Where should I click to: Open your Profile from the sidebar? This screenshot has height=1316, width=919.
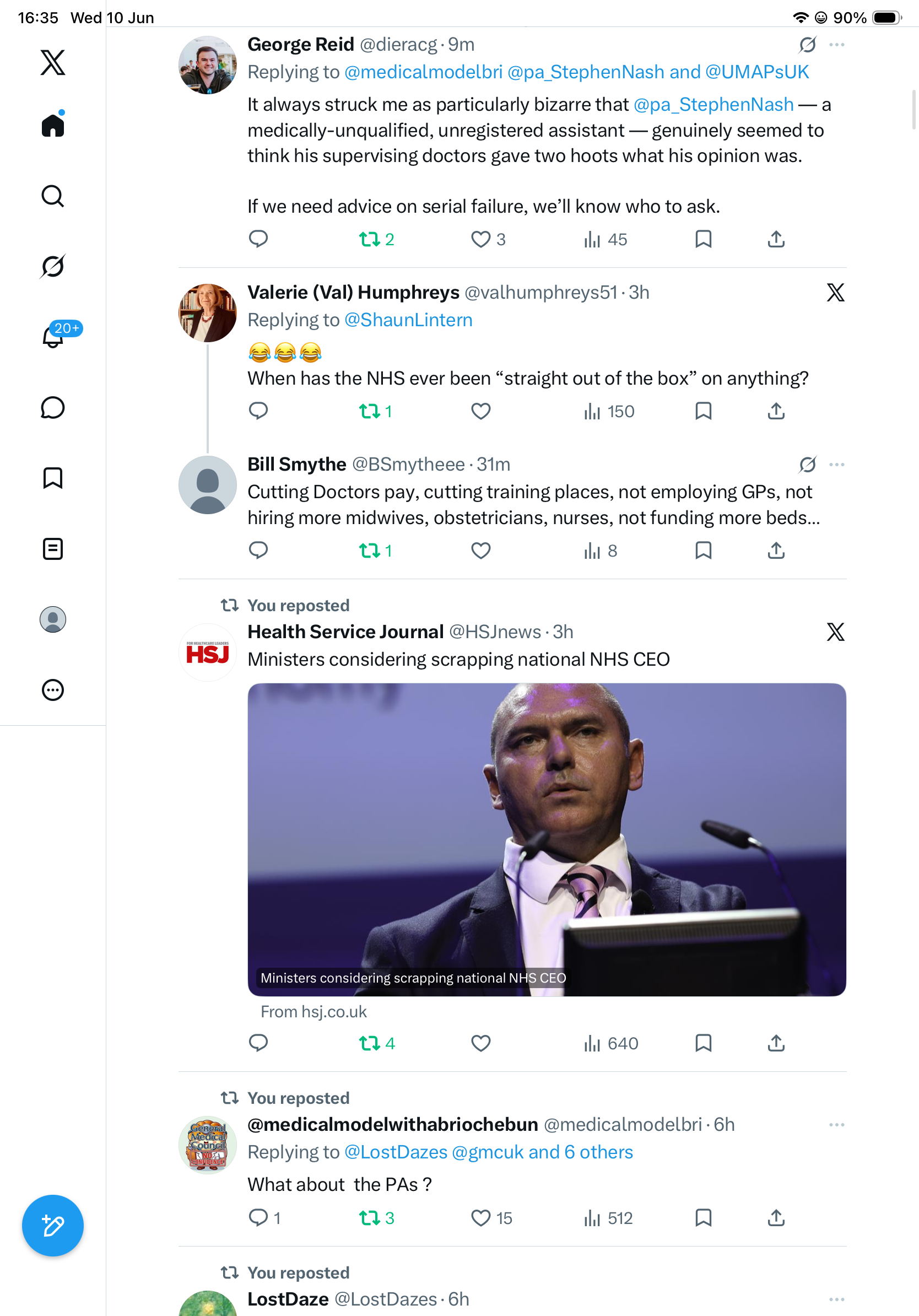point(53,619)
